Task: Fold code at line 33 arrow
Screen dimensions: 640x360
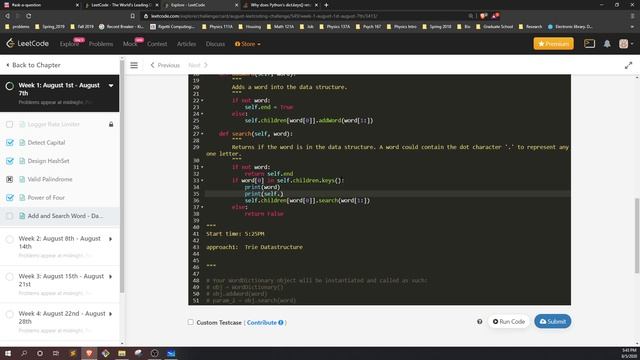Action: [202, 180]
